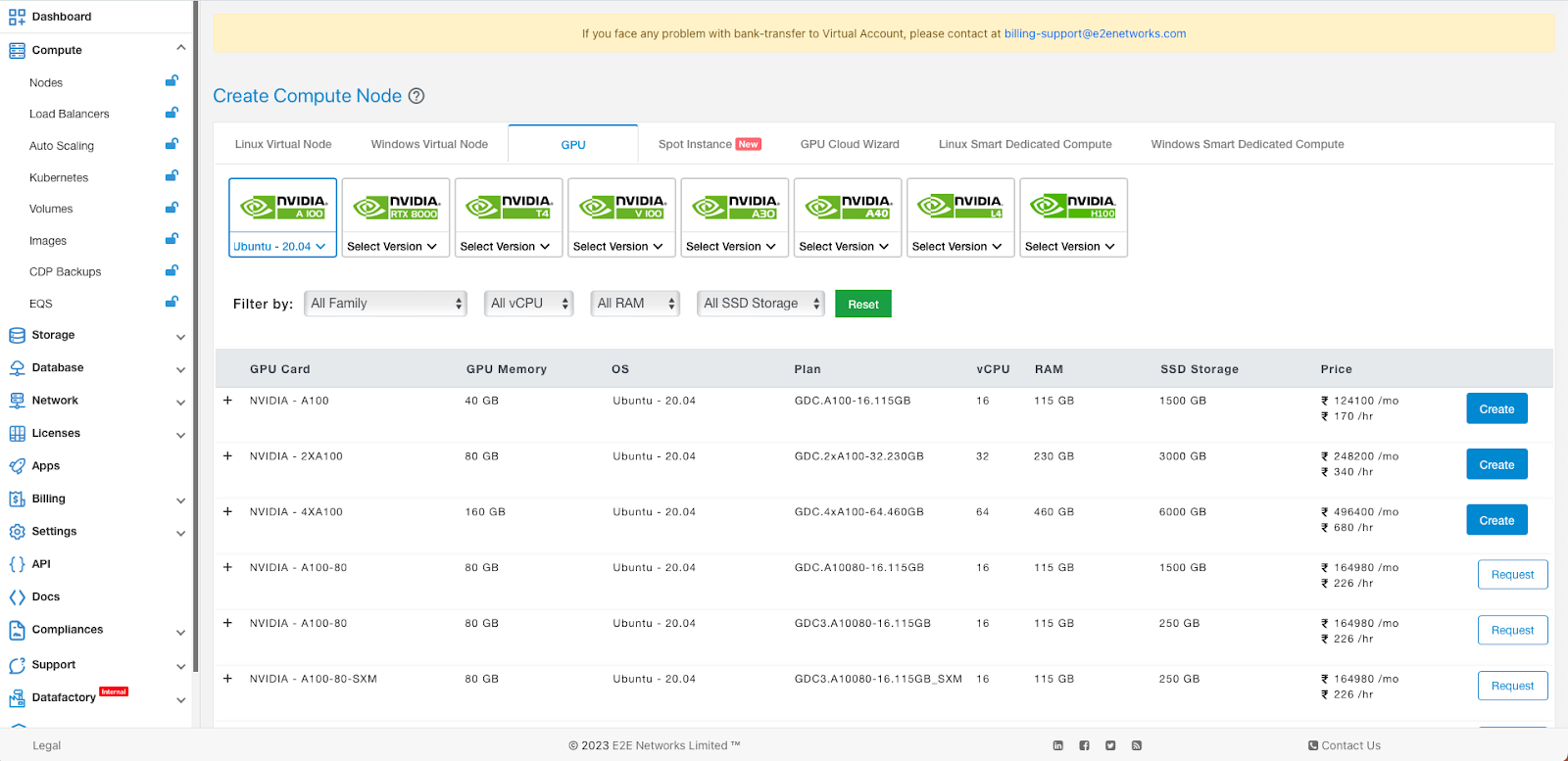Open Load Balancers in the sidebar
The image size is (1568, 761).
[70, 115]
